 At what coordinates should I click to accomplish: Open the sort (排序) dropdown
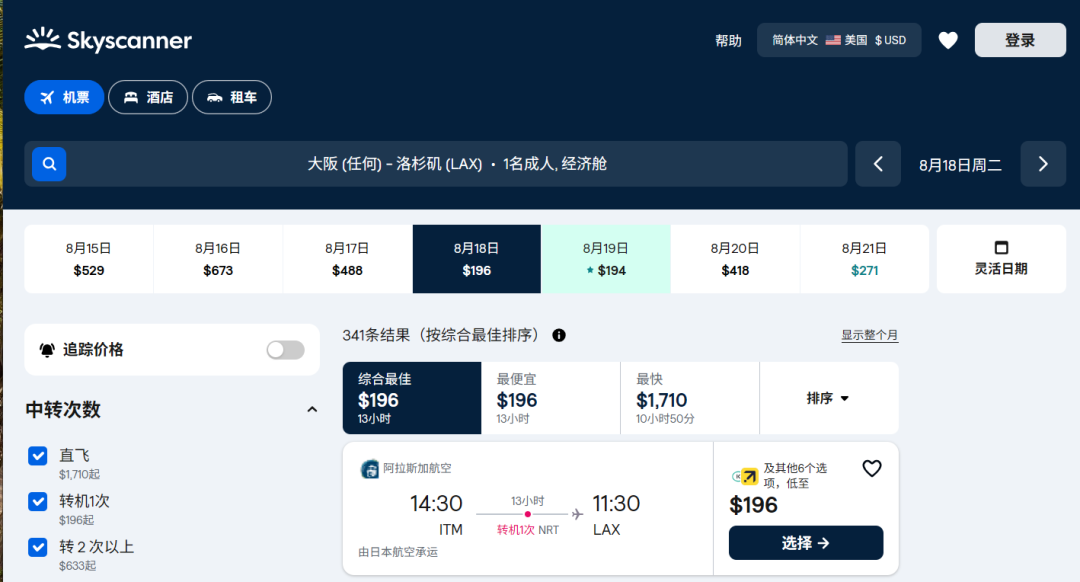pos(828,398)
